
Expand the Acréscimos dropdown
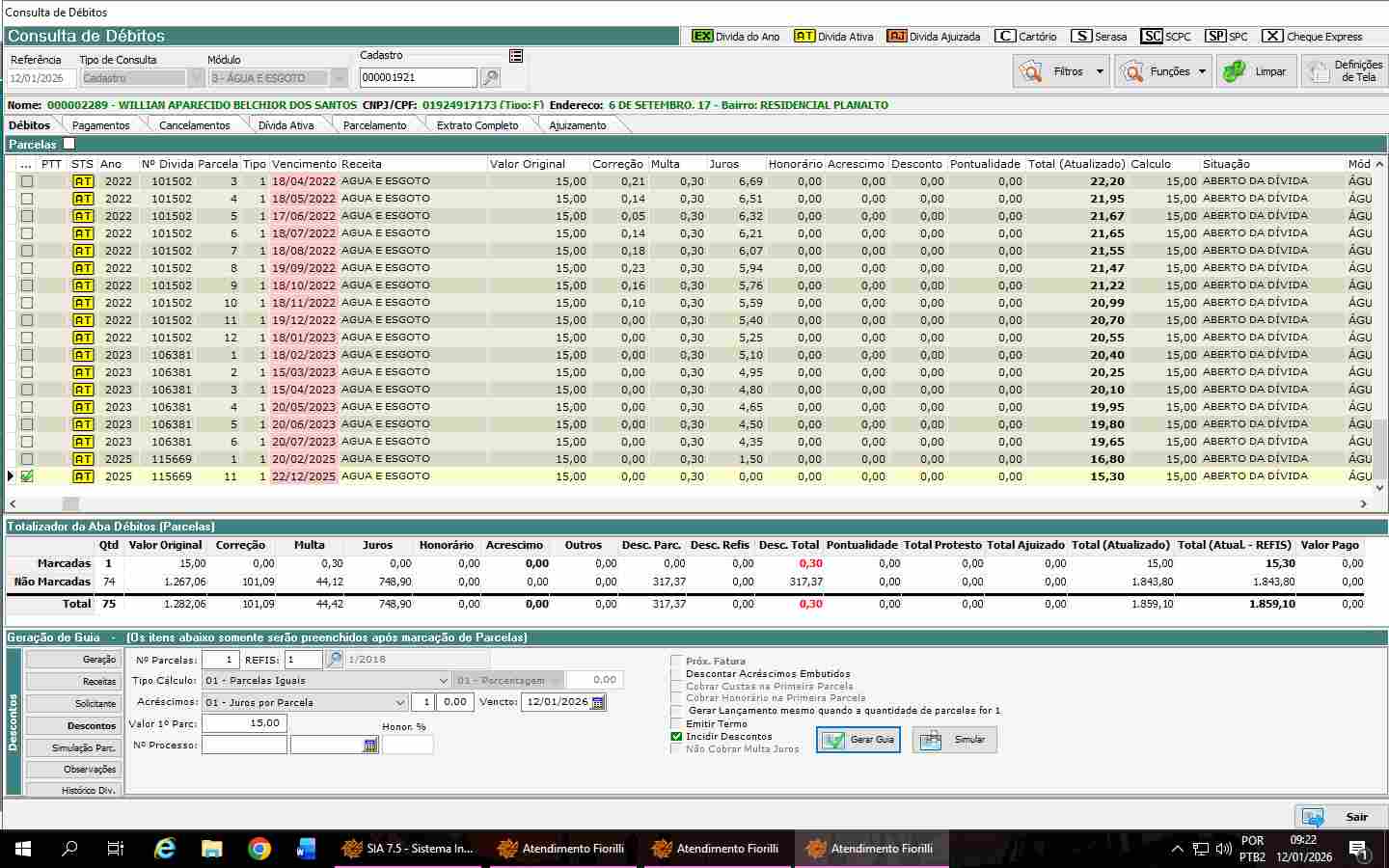pyautogui.click(x=399, y=703)
